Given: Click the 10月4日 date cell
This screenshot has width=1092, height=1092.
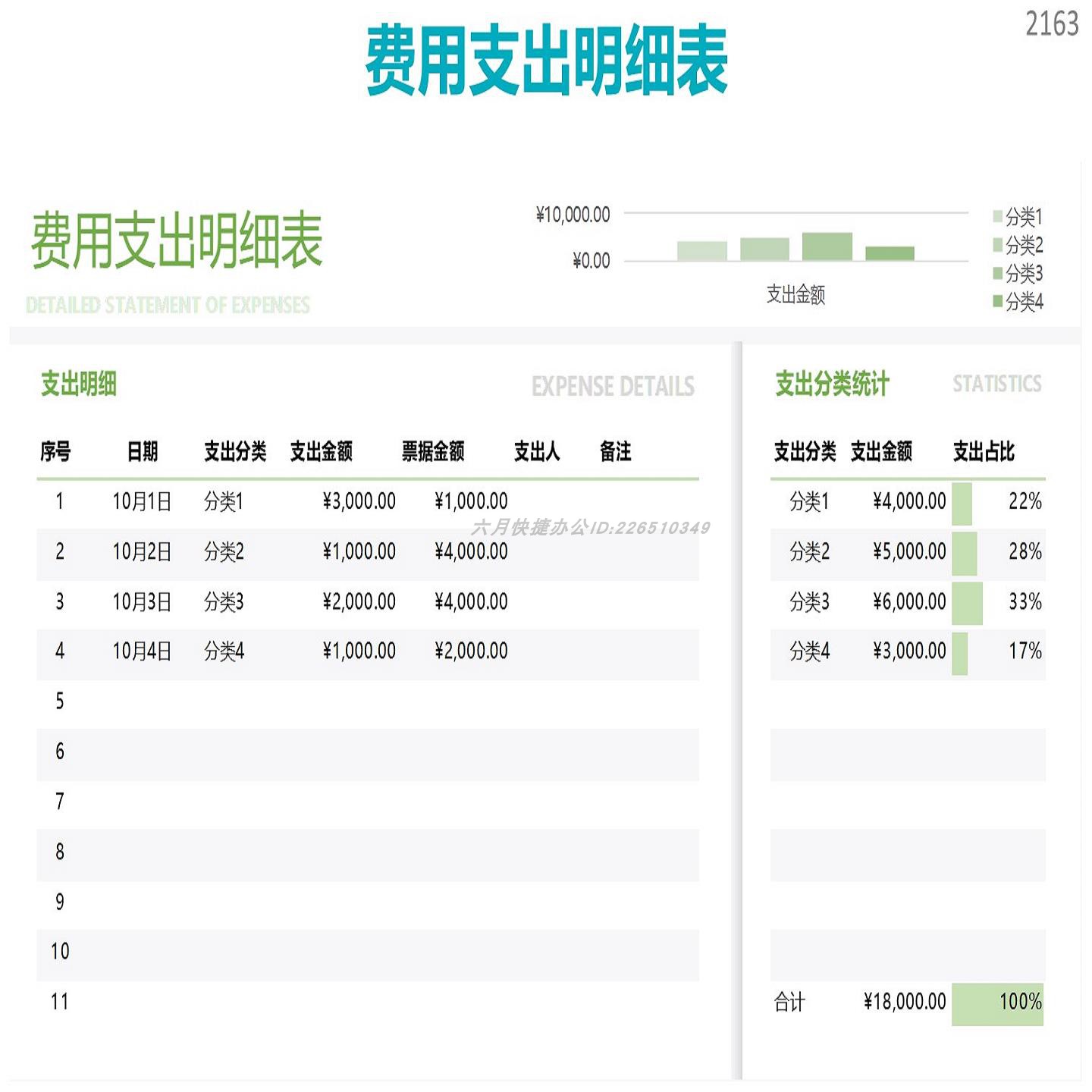Looking at the screenshot, I should [142, 651].
